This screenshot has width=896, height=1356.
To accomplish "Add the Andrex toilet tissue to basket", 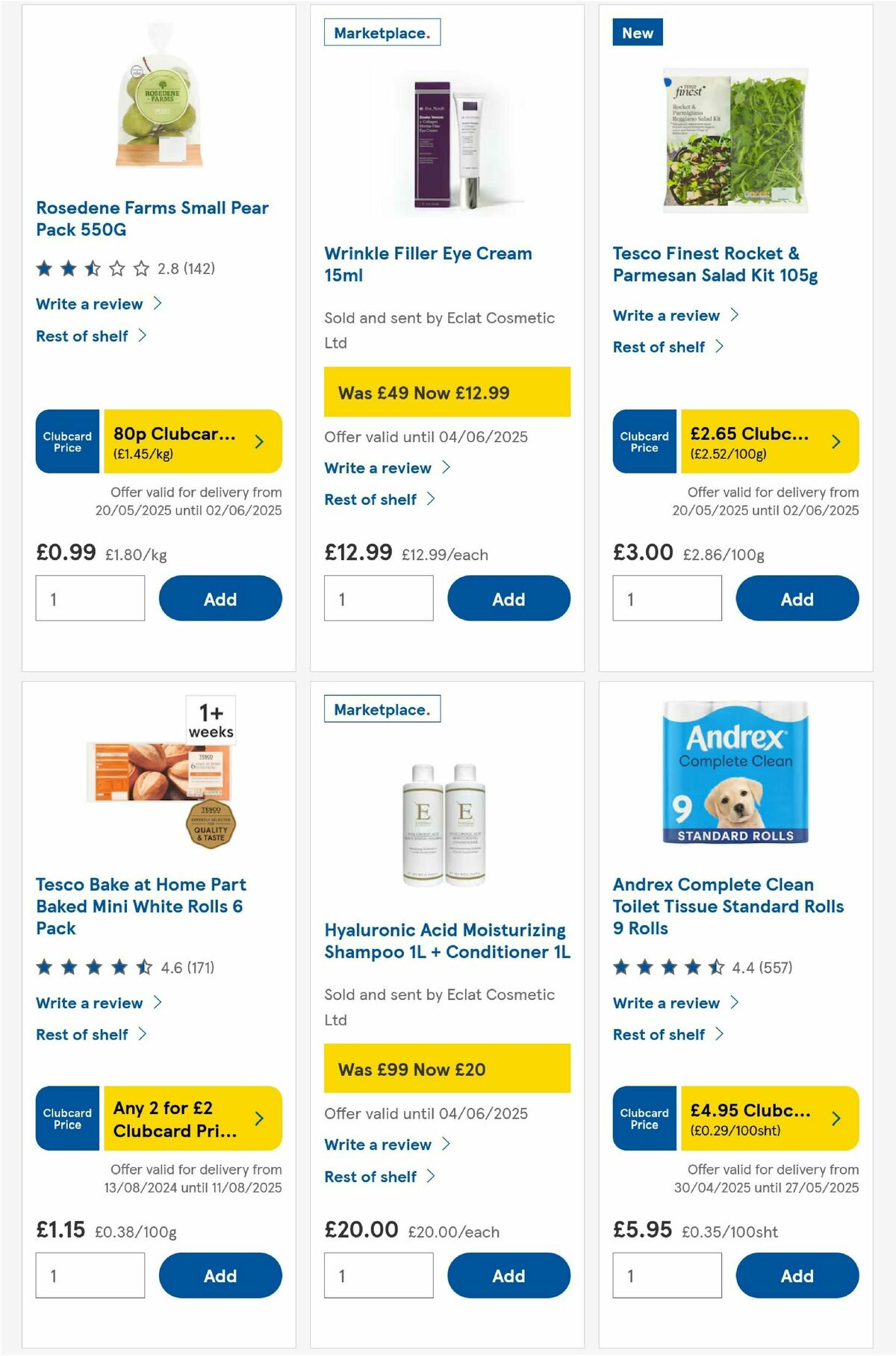I will [796, 1275].
